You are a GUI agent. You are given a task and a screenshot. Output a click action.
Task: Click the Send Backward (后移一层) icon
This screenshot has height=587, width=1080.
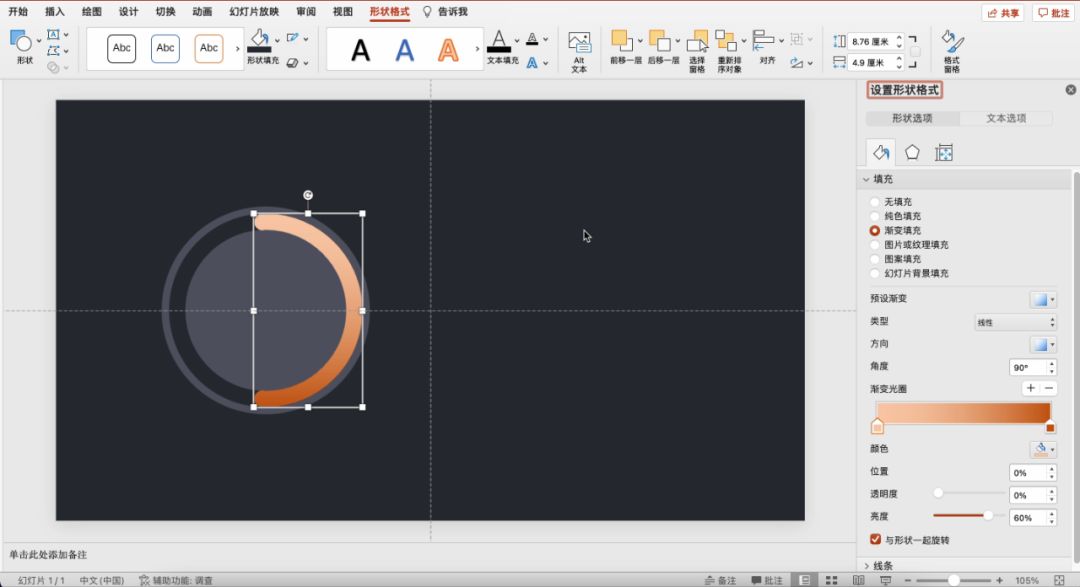coord(661,41)
